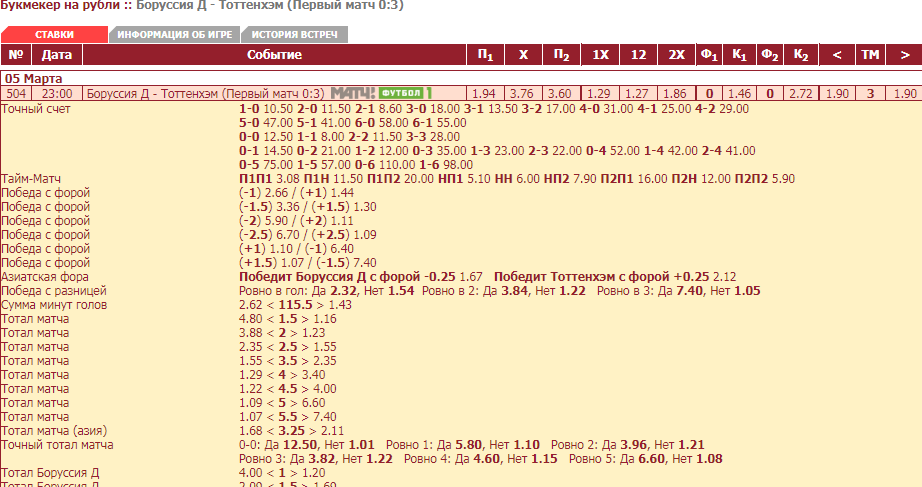
Task: Select match total under 2.5 at 2.35
Action: point(250,347)
